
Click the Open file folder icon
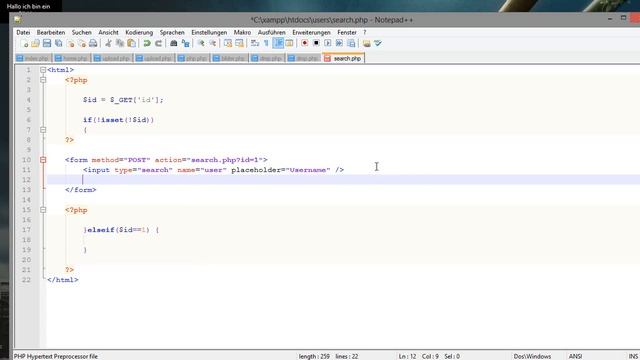click(36, 43)
